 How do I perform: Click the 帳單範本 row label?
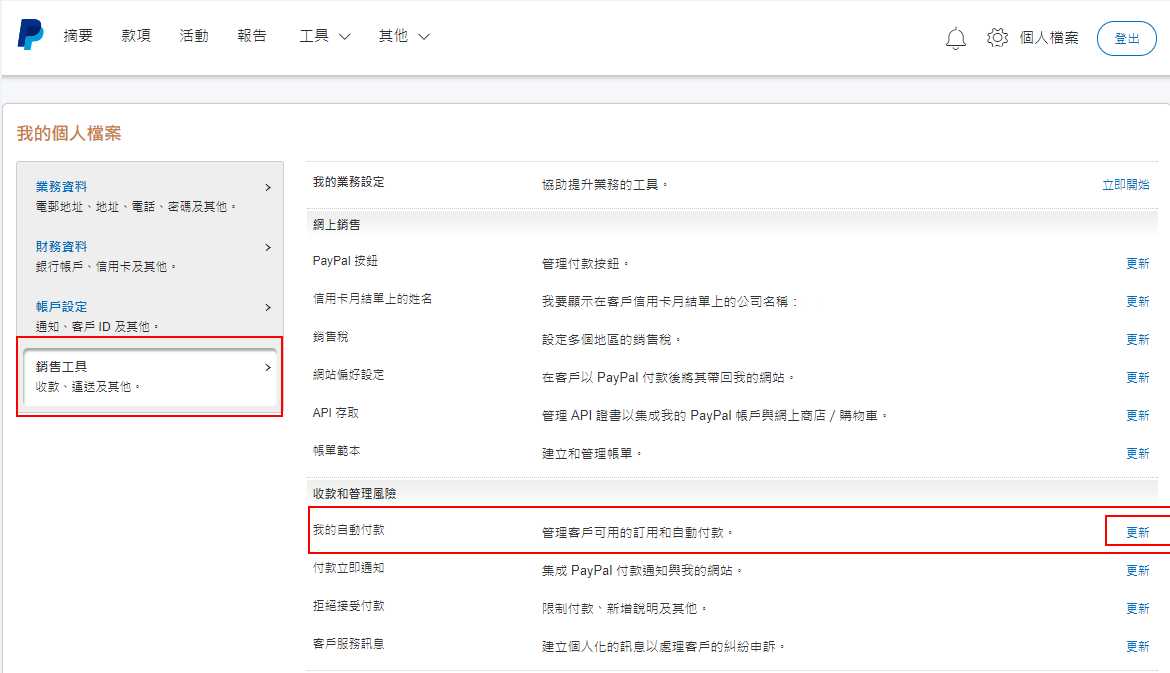pyautogui.click(x=337, y=451)
